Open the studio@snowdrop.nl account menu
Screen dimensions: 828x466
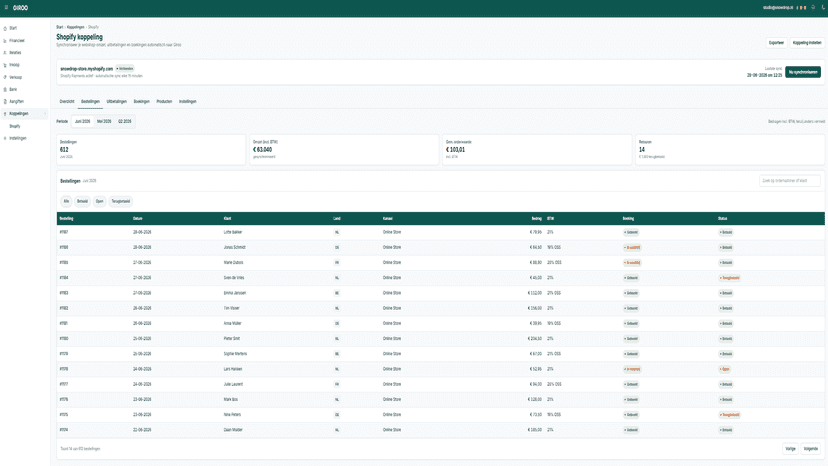pyautogui.click(x=777, y=7)
